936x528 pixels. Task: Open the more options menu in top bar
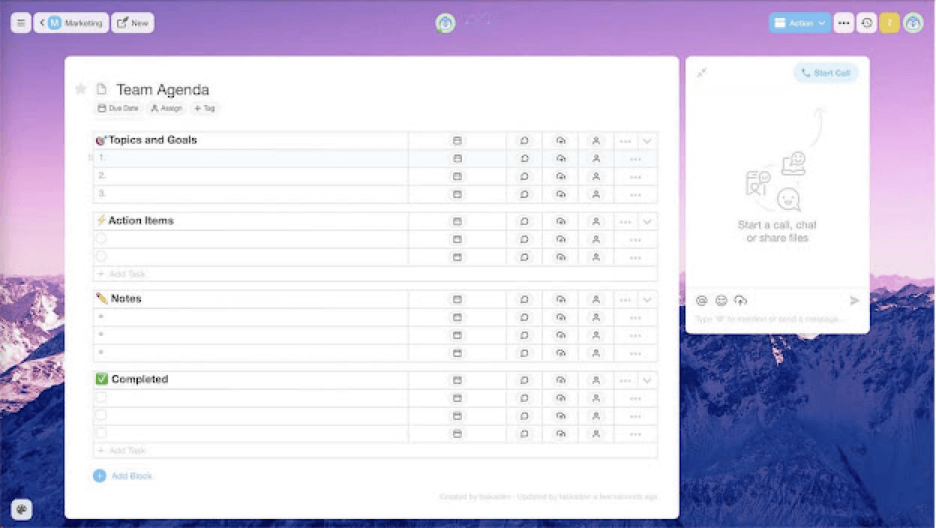[844, 22]
